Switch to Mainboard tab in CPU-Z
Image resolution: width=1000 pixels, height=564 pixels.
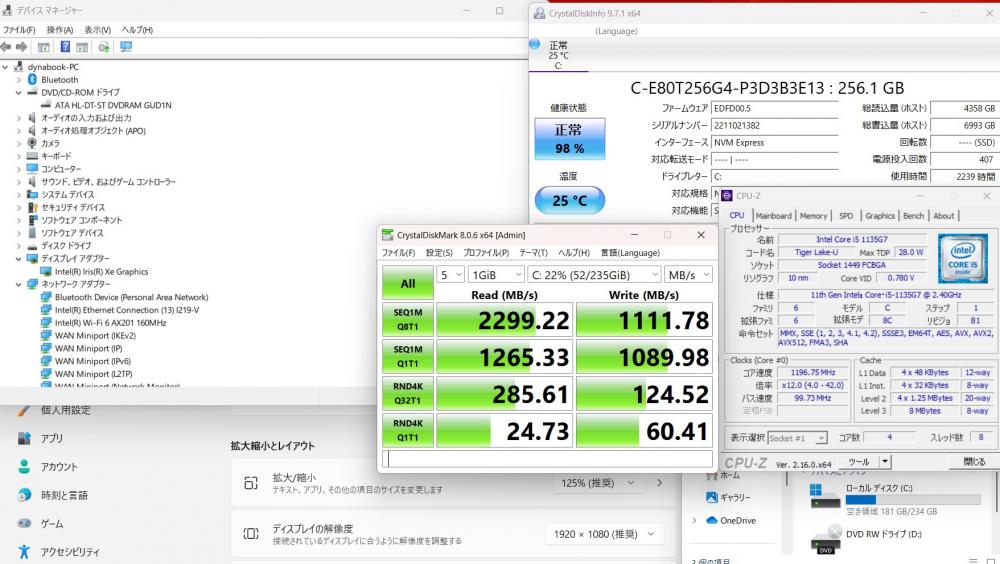pos(773,216)
